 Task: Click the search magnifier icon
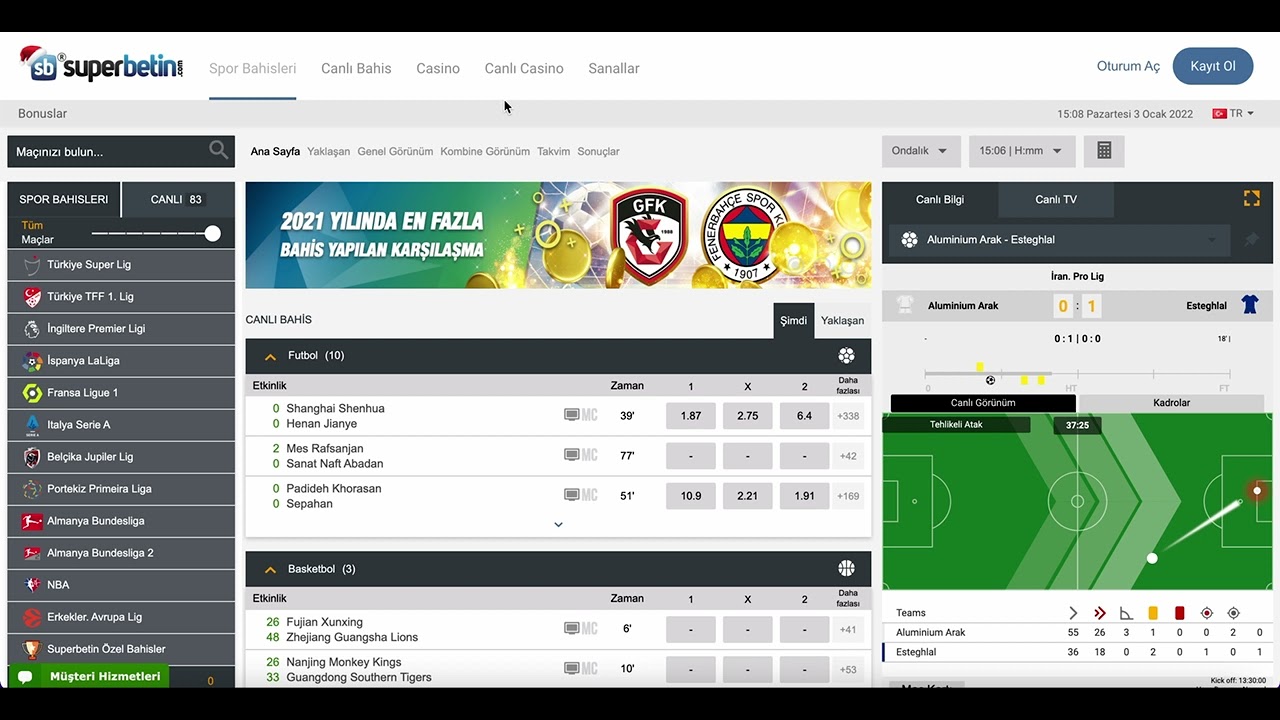click(x=218, y=151)
